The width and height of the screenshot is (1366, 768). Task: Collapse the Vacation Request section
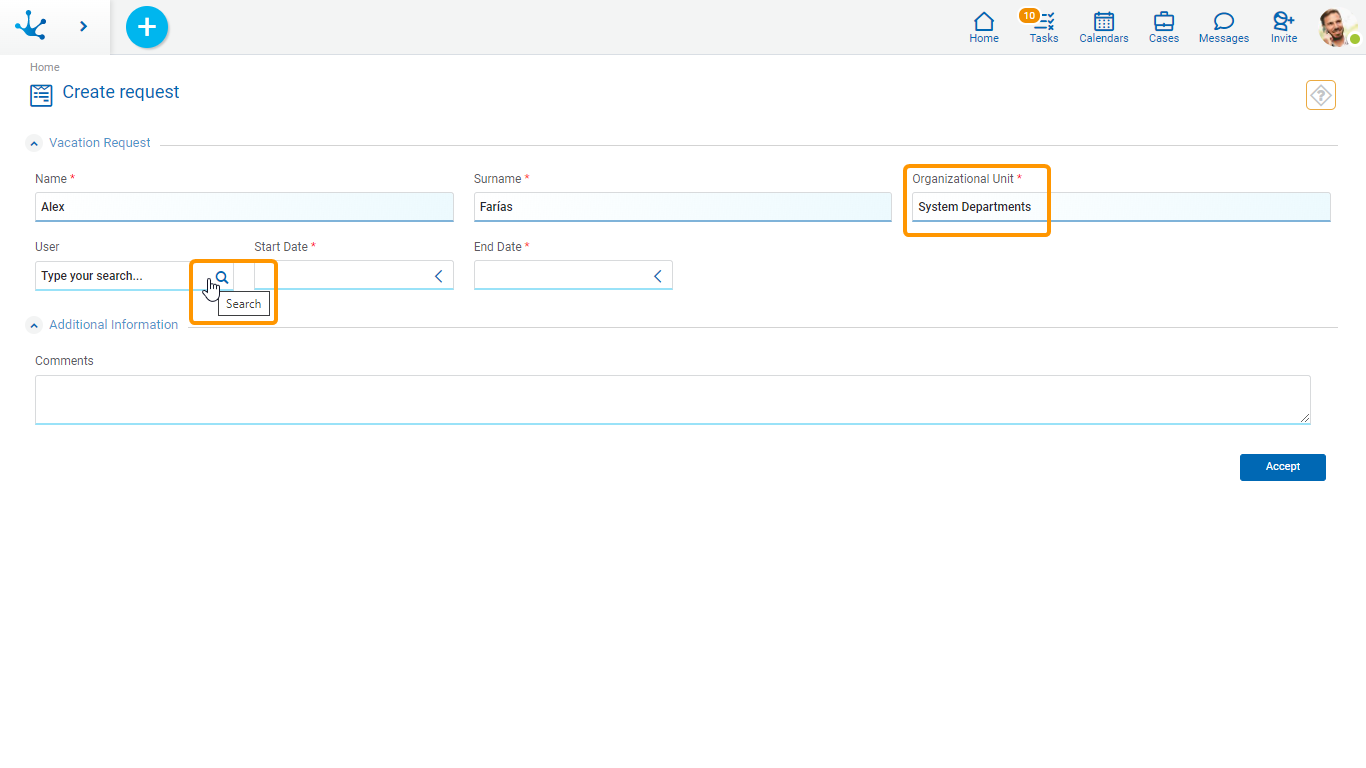click(35, 144)
